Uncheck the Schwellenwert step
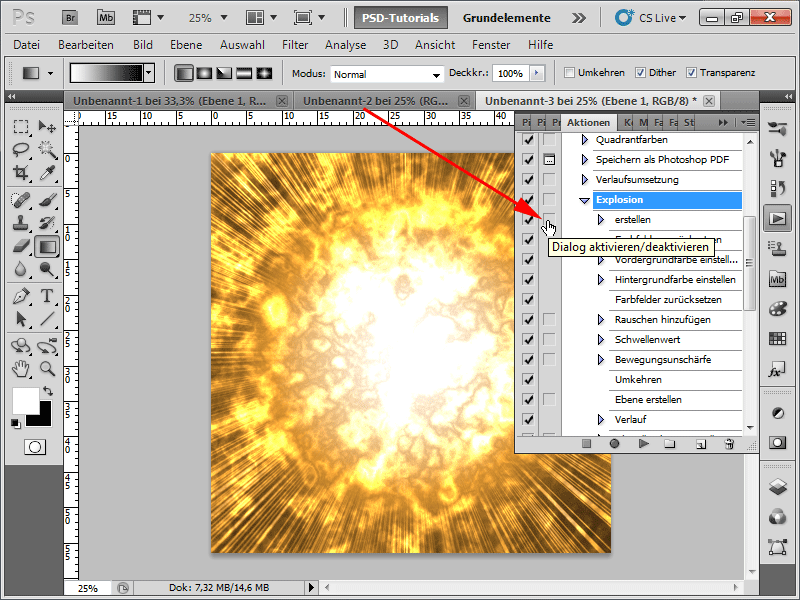800x600 pixels. pyautogui.click(x=528, y=339)
